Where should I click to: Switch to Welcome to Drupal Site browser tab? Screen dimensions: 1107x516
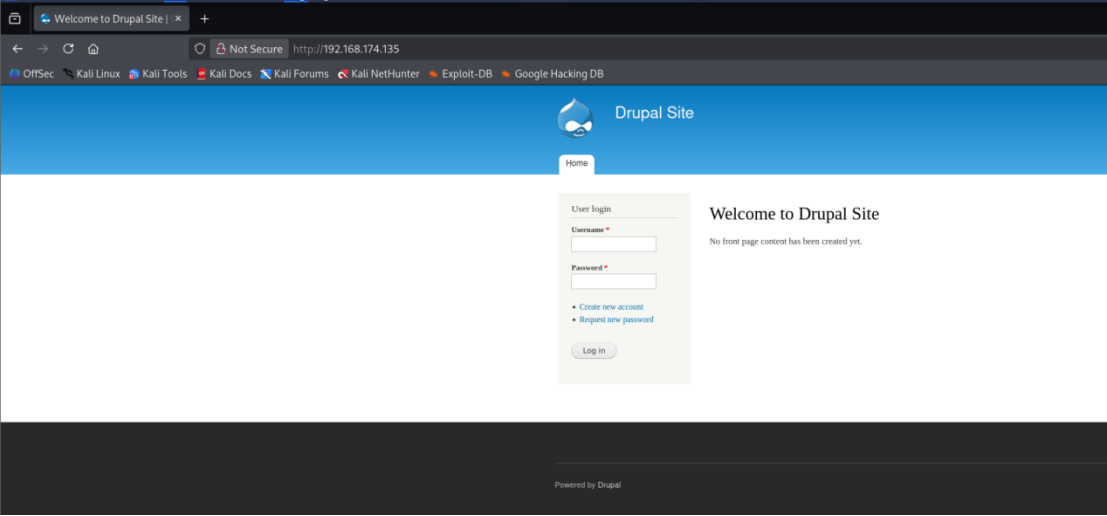pos(104,19)
